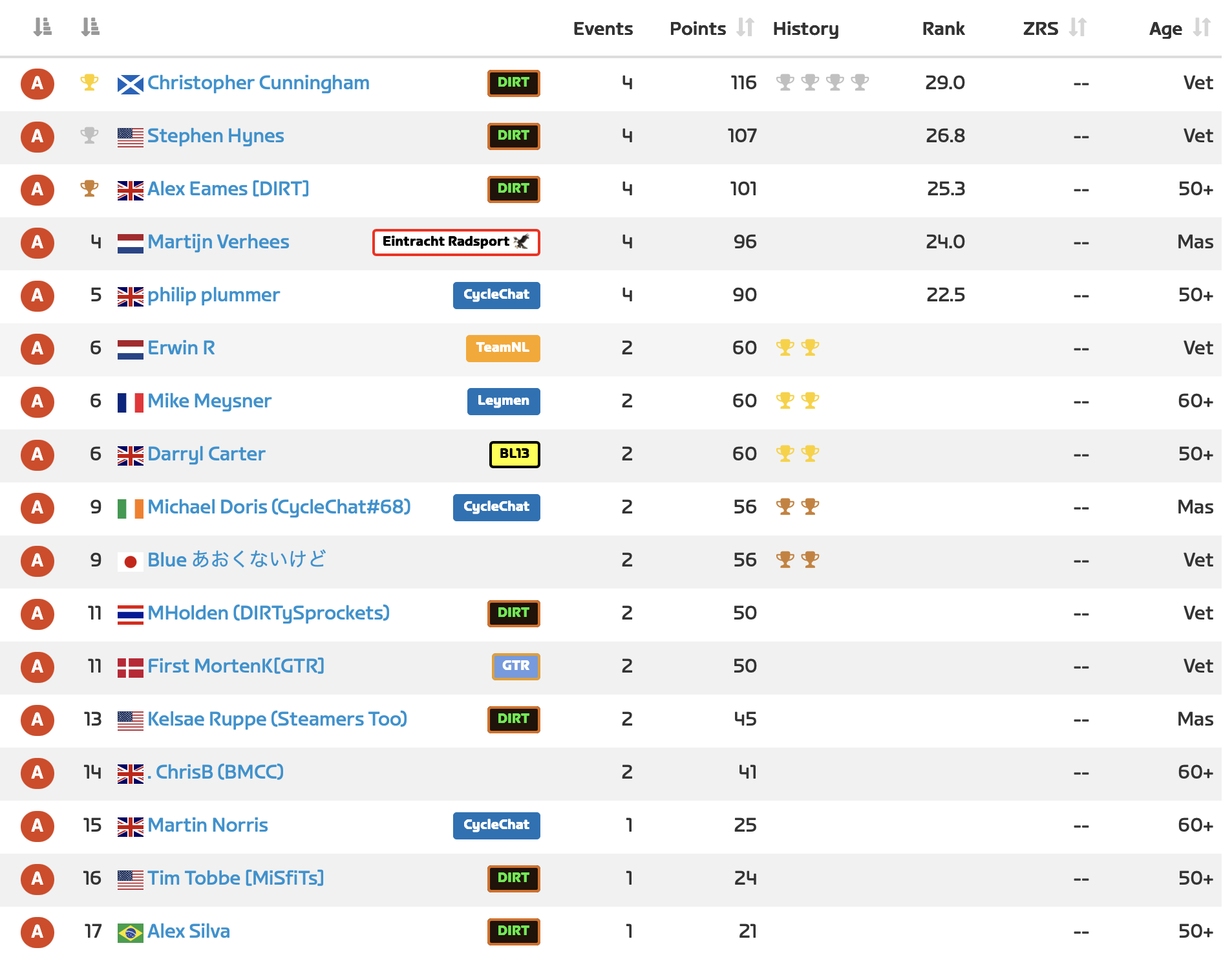Open Martijn Verhees rider profile
The image size is (1232, 961).
pos(218,242)
